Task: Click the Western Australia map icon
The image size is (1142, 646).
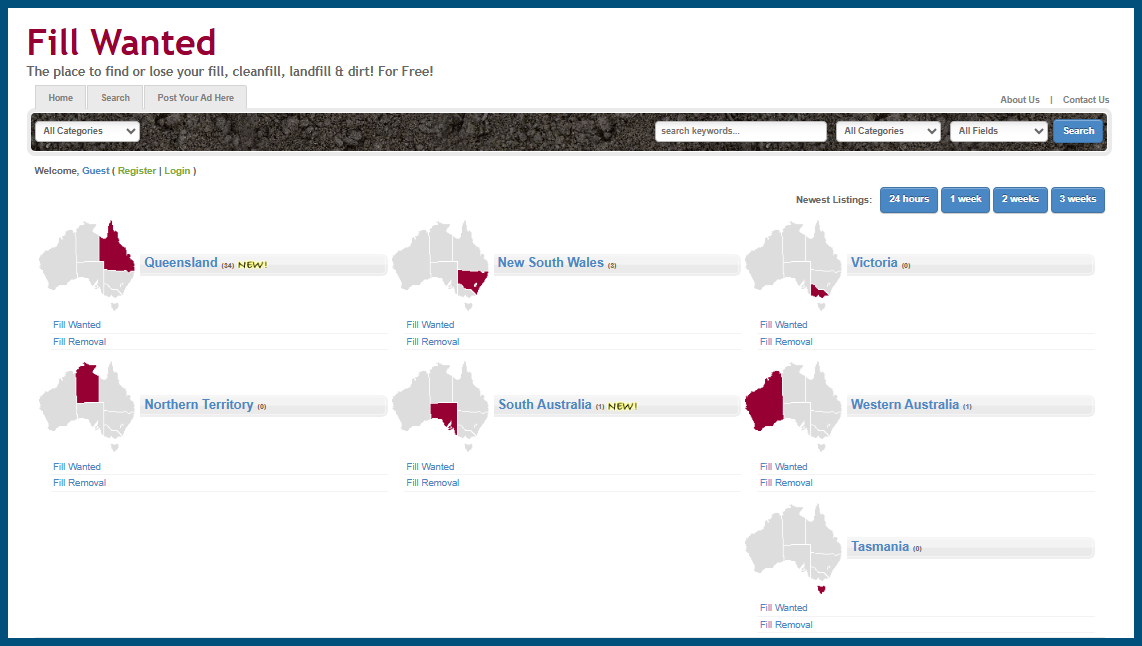Action: [x=793, y=404]
